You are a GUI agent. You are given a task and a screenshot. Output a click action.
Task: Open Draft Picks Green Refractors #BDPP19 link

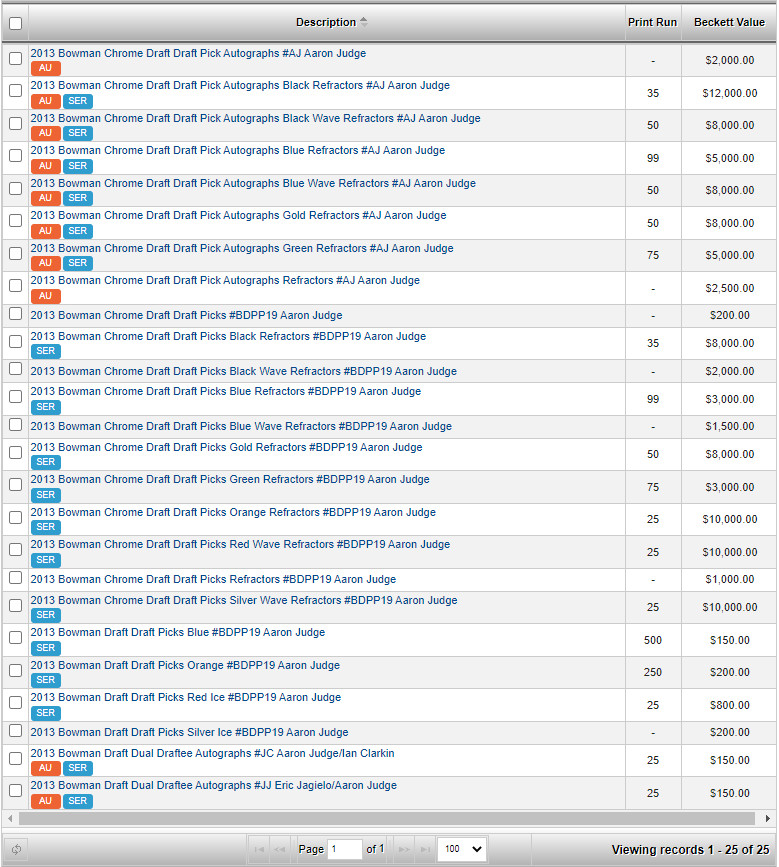(230, 479)
